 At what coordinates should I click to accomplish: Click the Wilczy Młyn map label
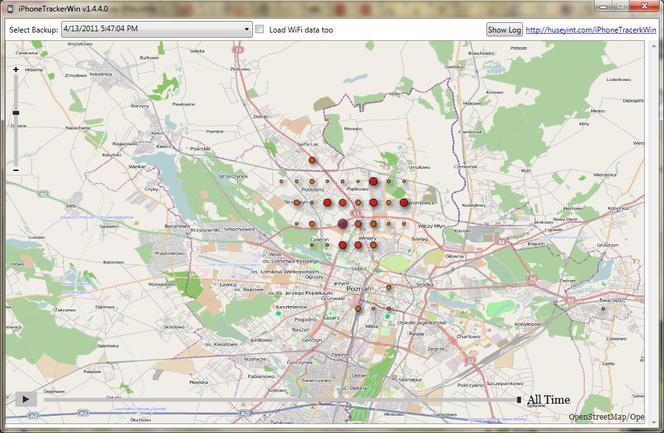(432, 226)
